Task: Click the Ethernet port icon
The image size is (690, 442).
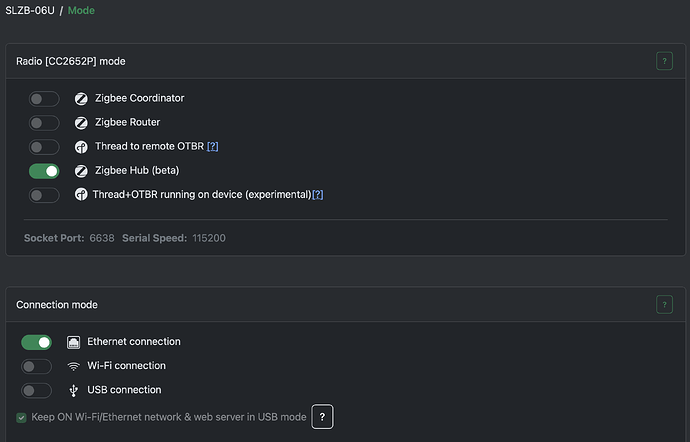Action: coord(73,342)
